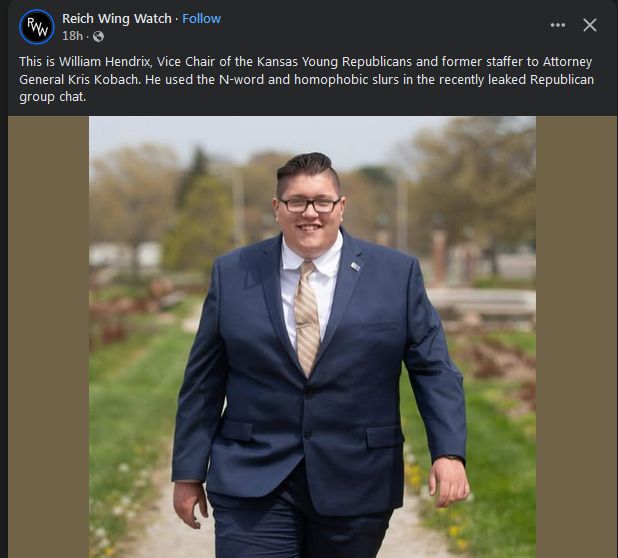
Task: Click the words group chat in caption
Action: 52,97
